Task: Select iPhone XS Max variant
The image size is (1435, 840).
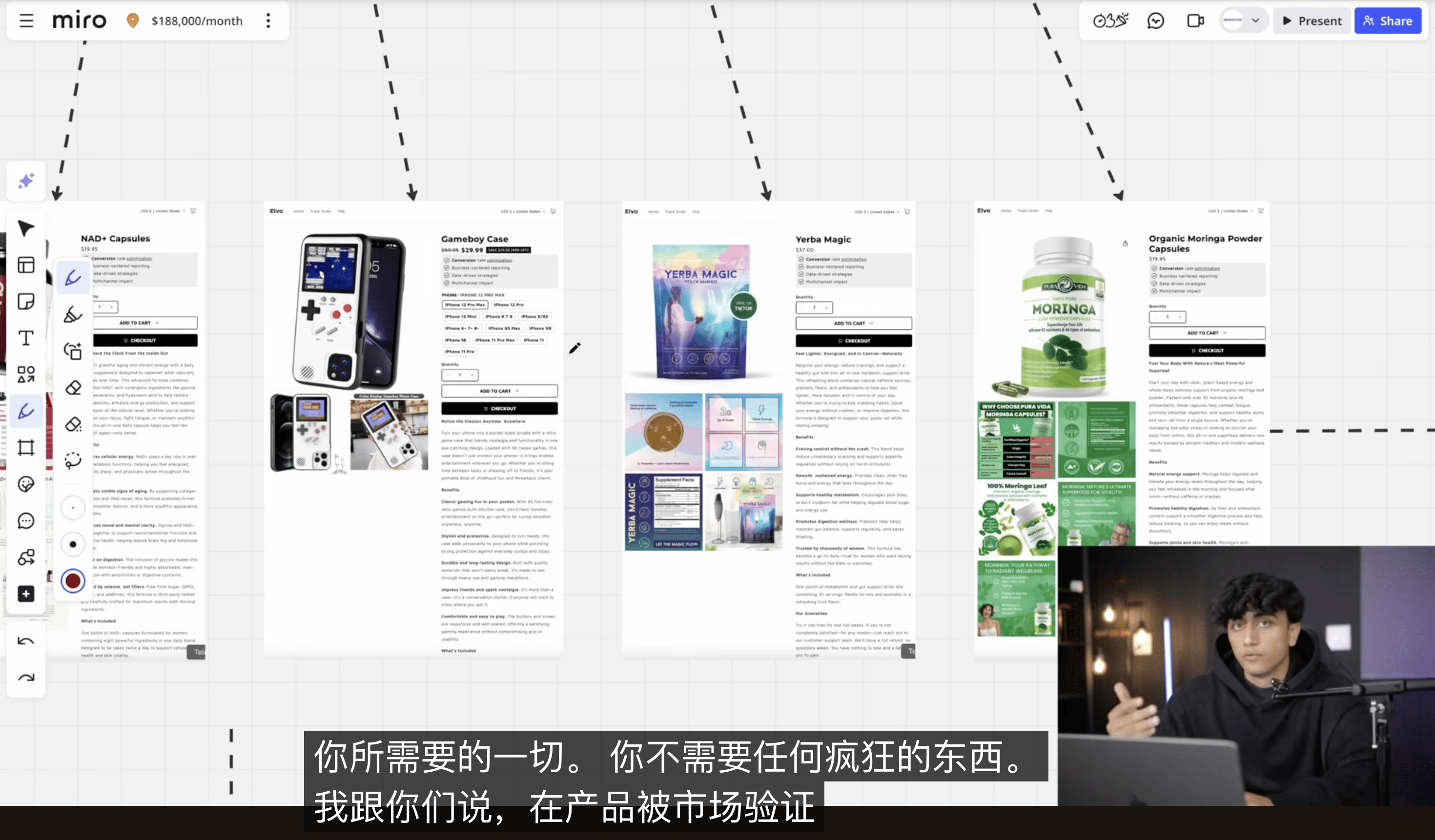Action: pos(504,328)
